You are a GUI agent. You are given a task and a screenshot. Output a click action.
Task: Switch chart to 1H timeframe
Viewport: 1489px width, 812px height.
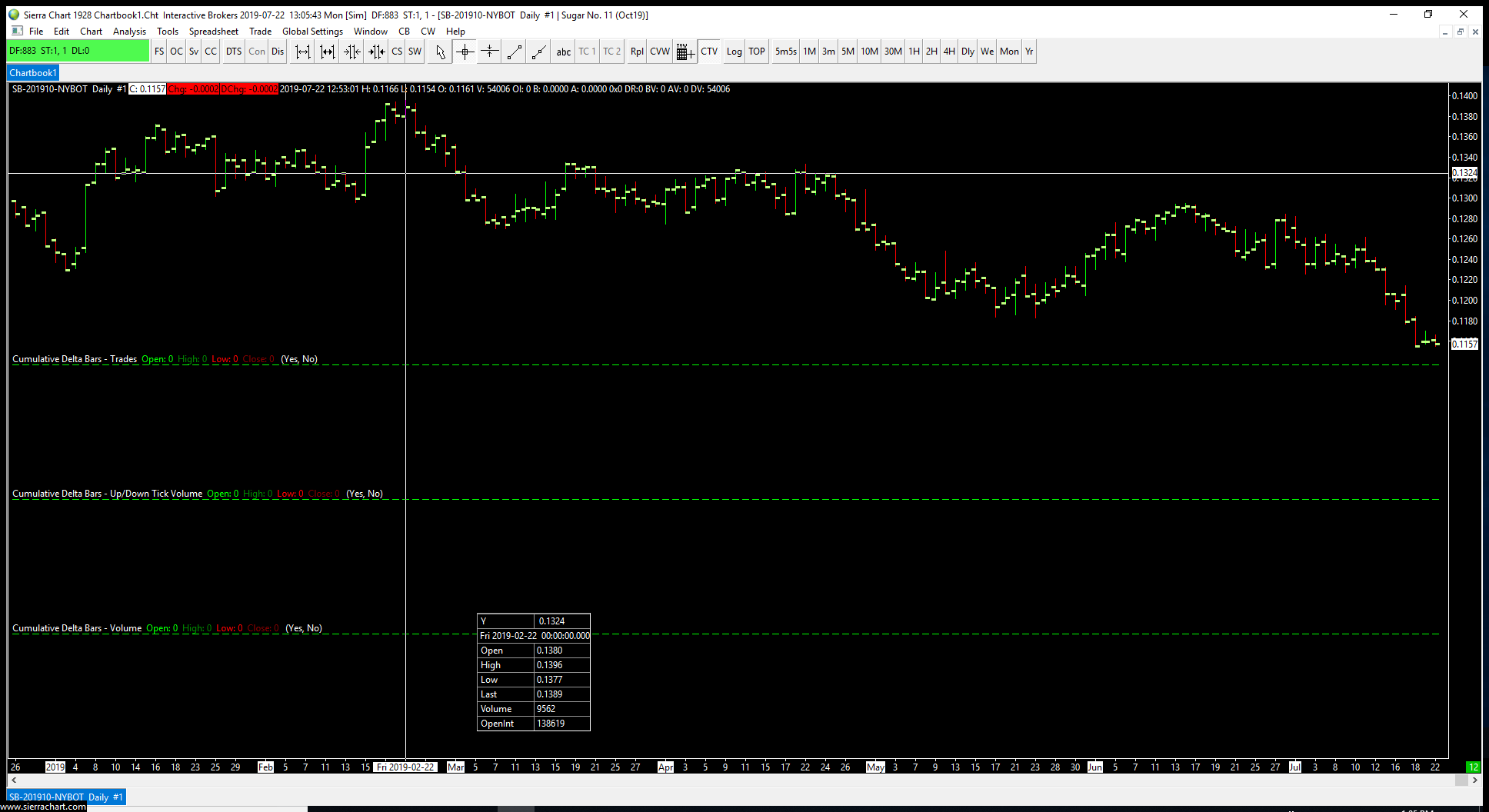click(x=914, y=52)
